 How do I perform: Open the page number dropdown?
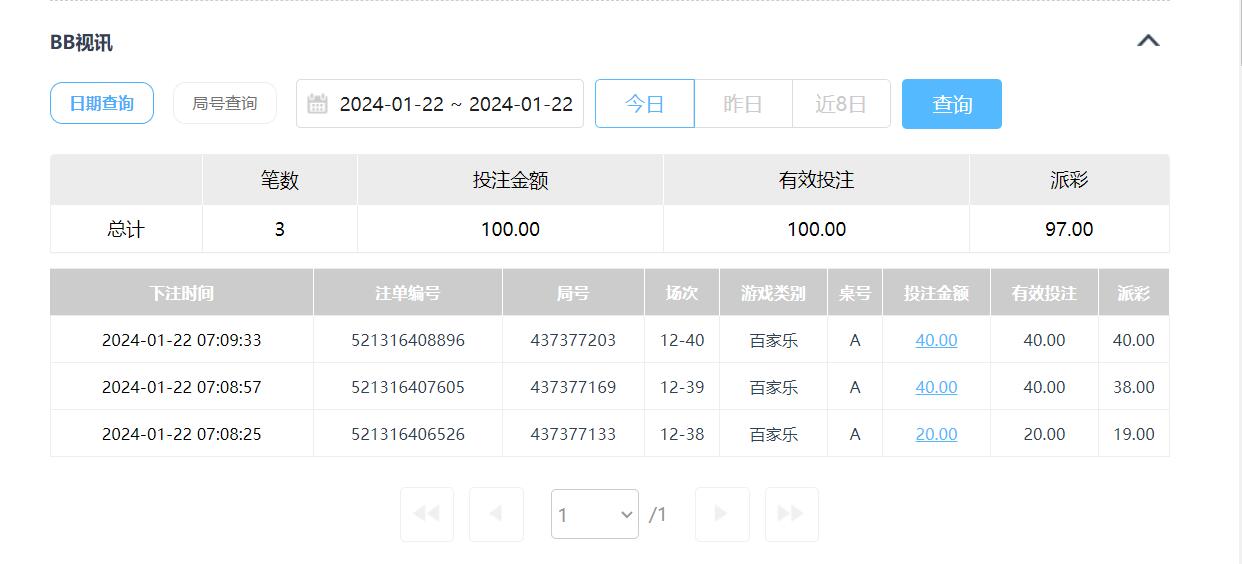coord(595,514)
